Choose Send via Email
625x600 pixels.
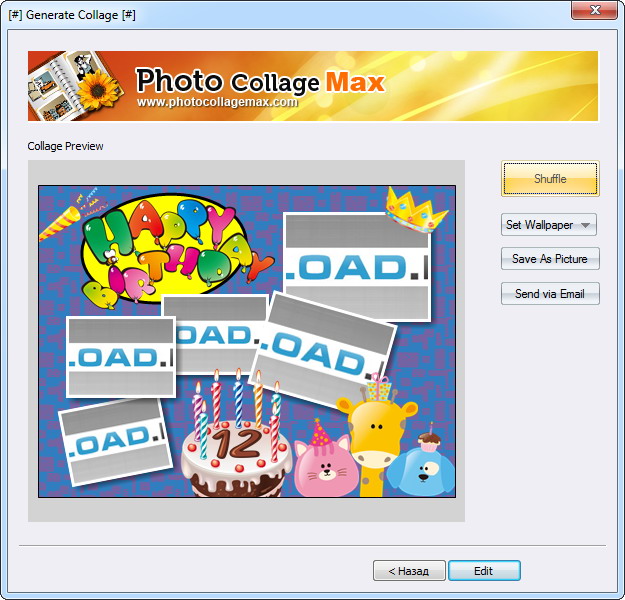(550, 294)
